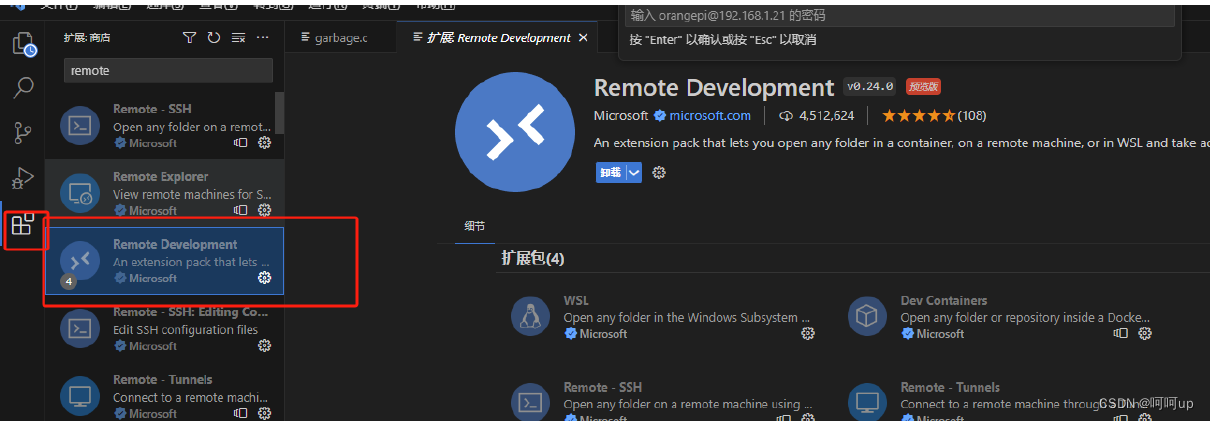This screenshot has width=1210, height=421.
Task: Click the 卸载 uninstall button
Action: tap(610, 173)
